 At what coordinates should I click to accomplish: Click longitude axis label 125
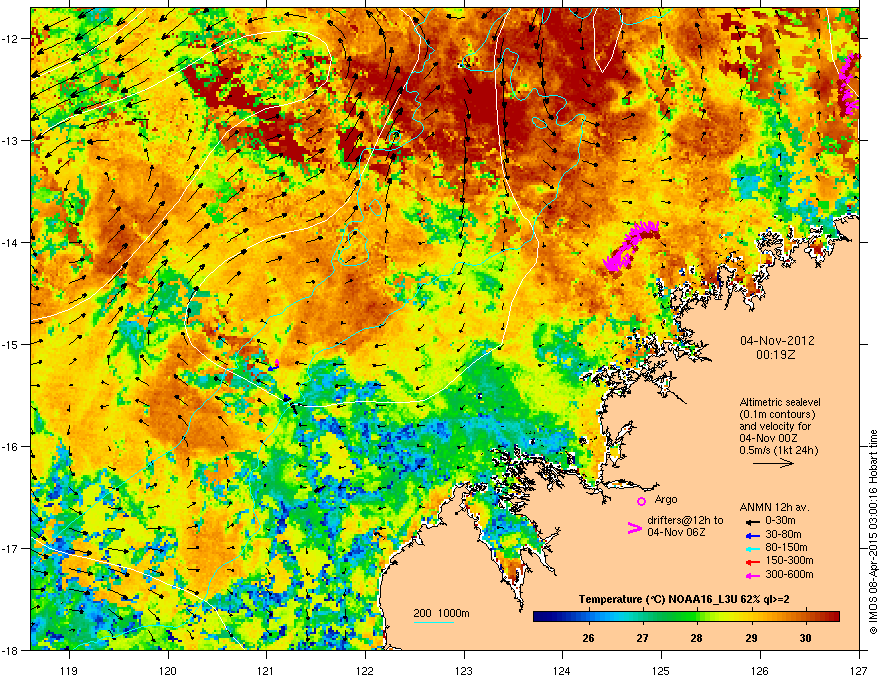click(x=661, y=671)
